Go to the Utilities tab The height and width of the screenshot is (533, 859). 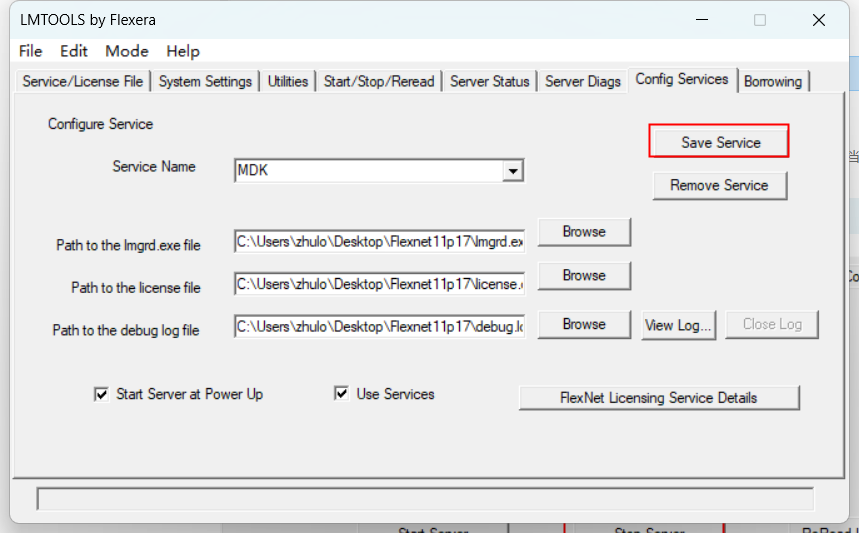[288, 81]
